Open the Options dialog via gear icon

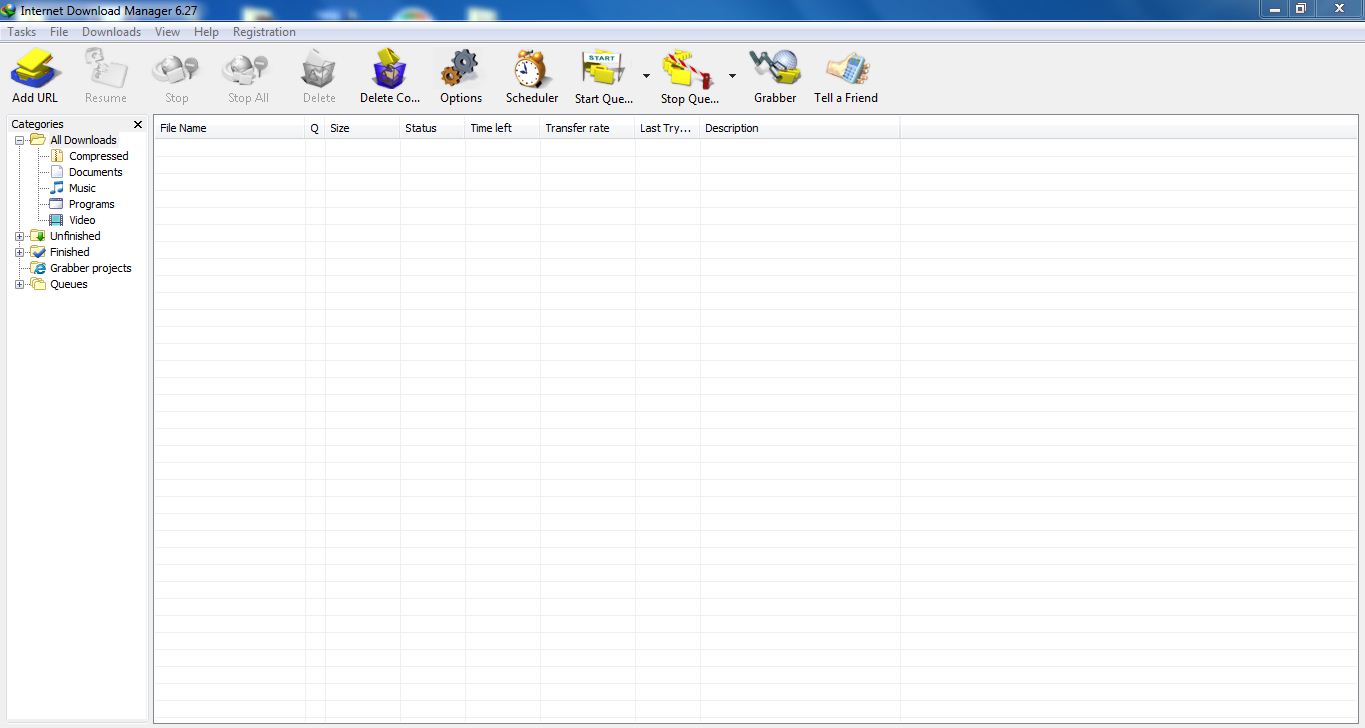pyautogui.click(x=459, y=70)
